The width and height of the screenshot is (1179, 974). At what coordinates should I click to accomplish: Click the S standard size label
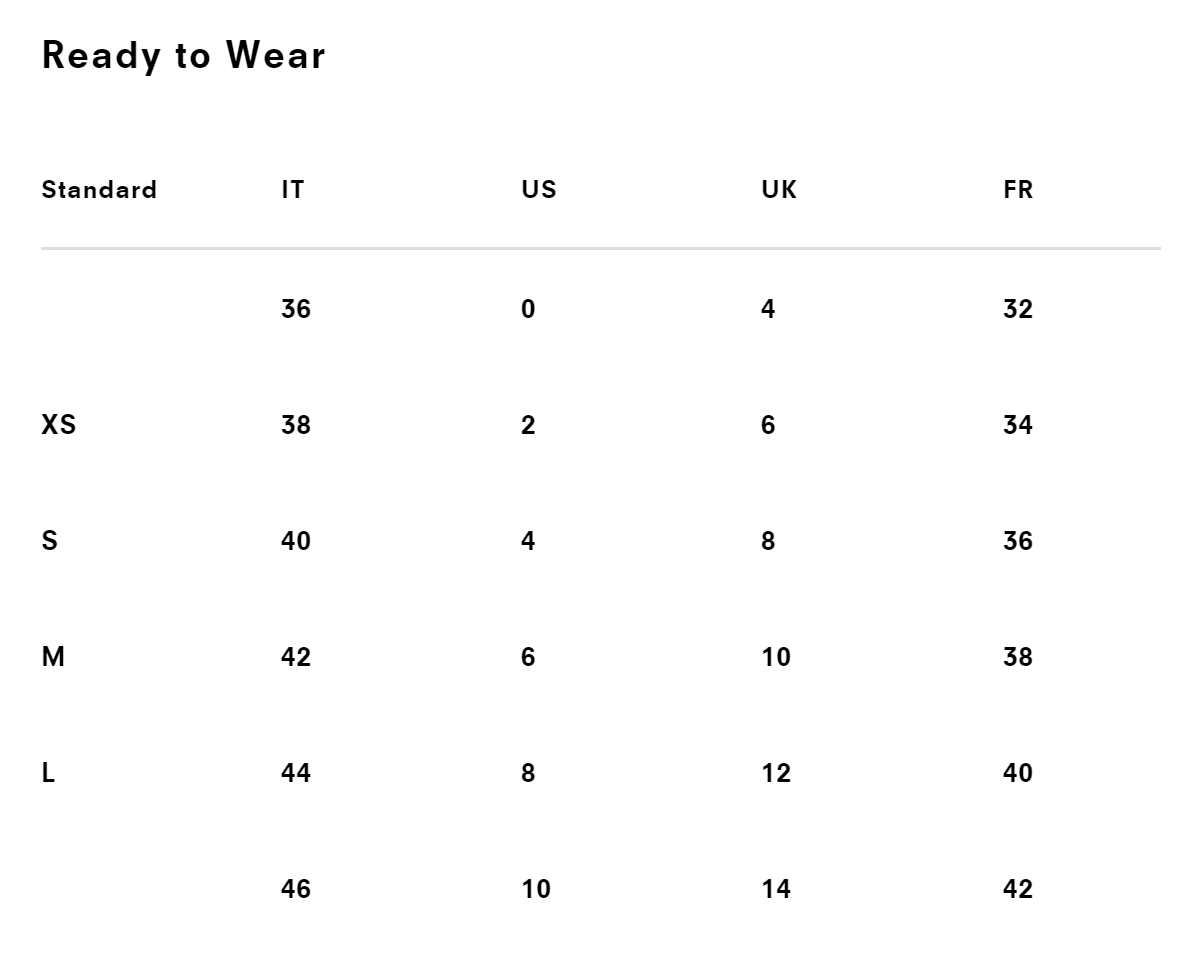50,541
